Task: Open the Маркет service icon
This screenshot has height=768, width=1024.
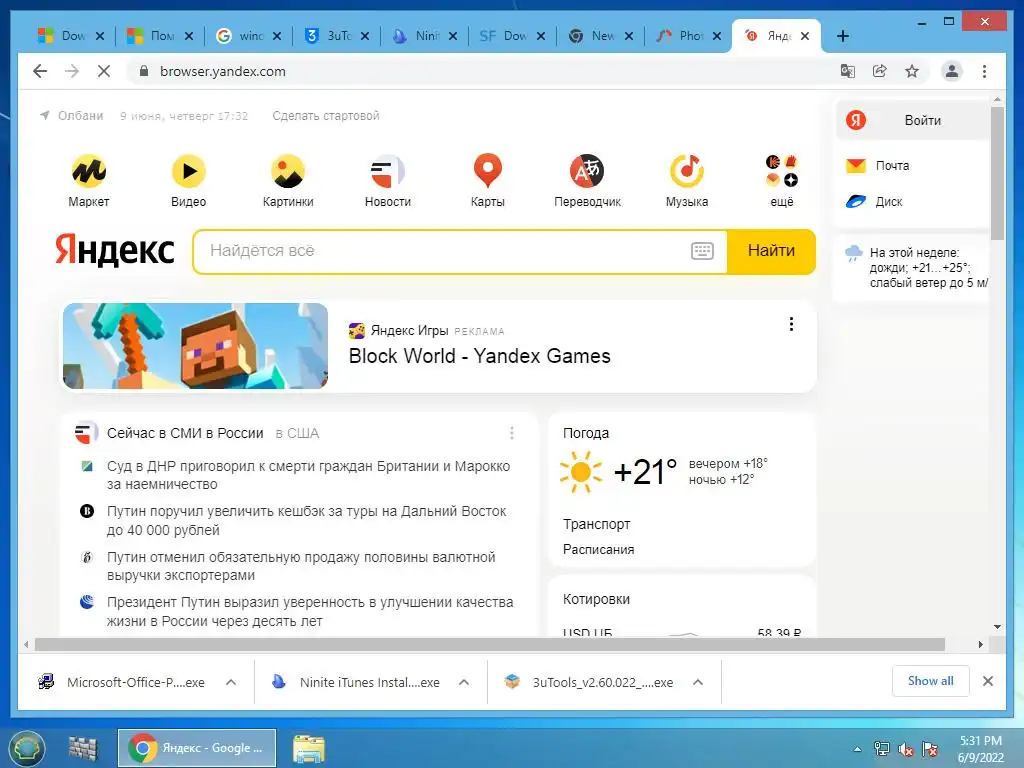Action: (89, 171)
